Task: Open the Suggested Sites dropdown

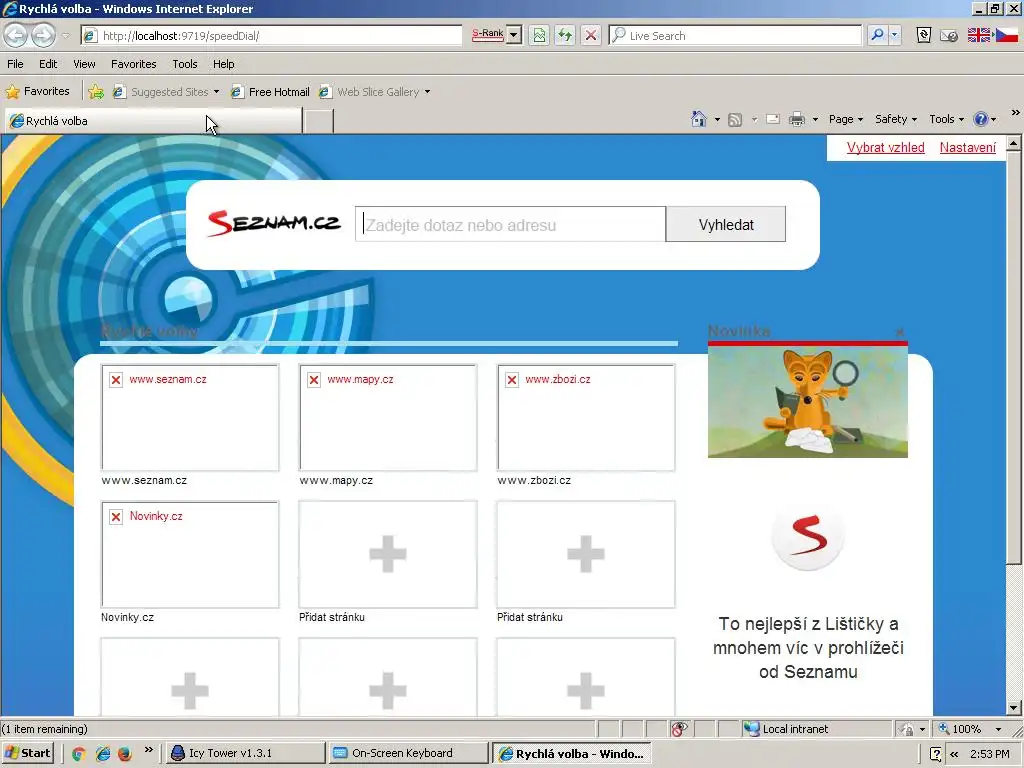Action: coord(165,92)
